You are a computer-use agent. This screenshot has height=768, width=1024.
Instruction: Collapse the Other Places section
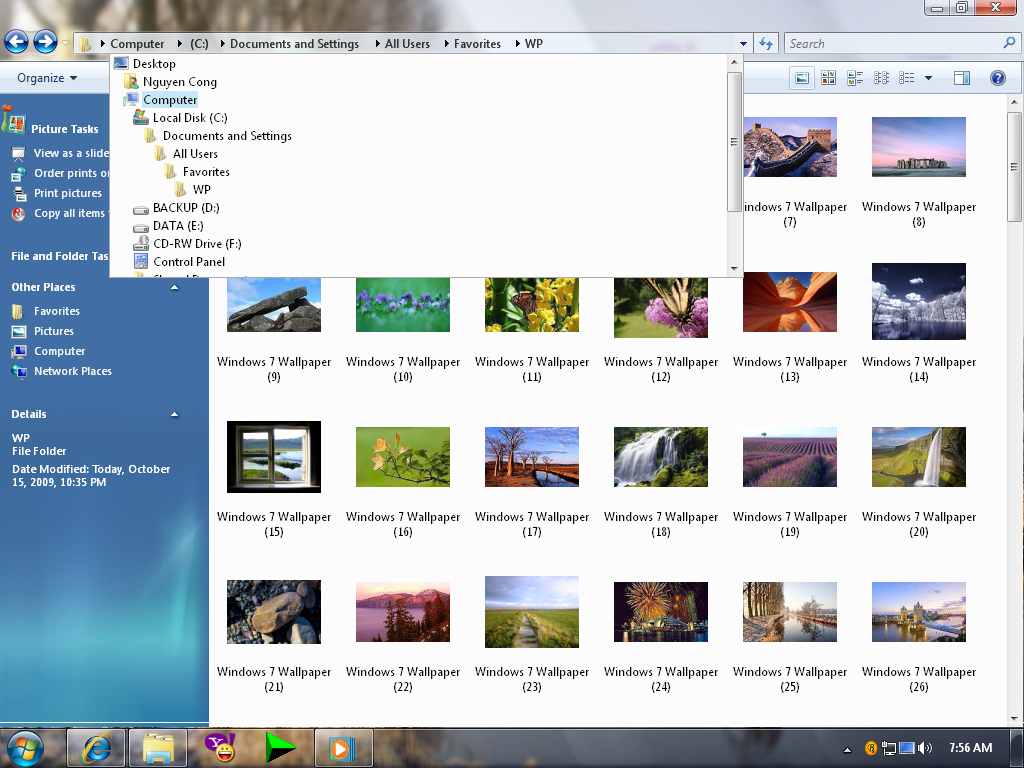(x=175, y=287)
